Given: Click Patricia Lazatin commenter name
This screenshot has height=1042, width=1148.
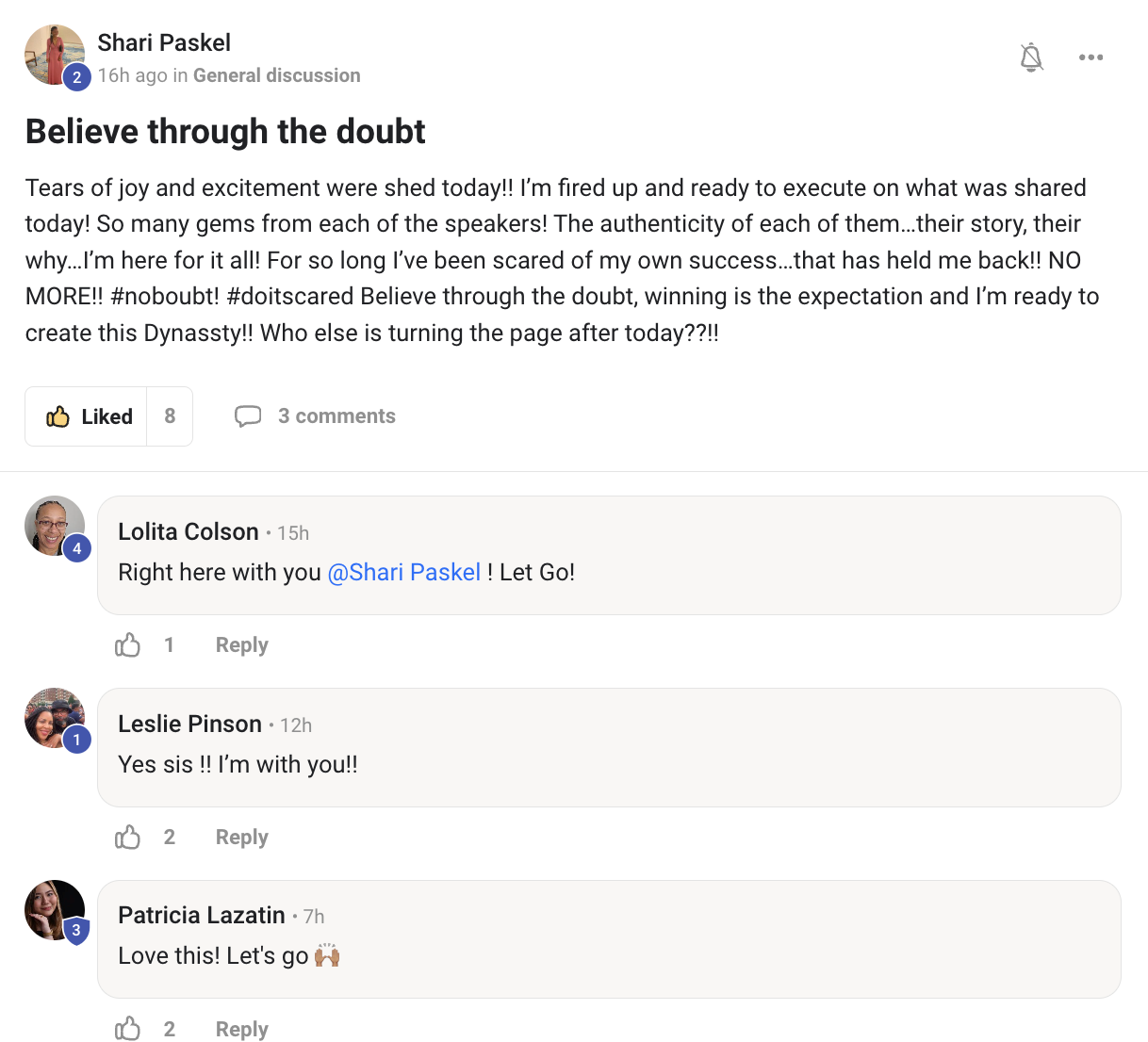Looking at the screenshot, I should tap(202, 916).
